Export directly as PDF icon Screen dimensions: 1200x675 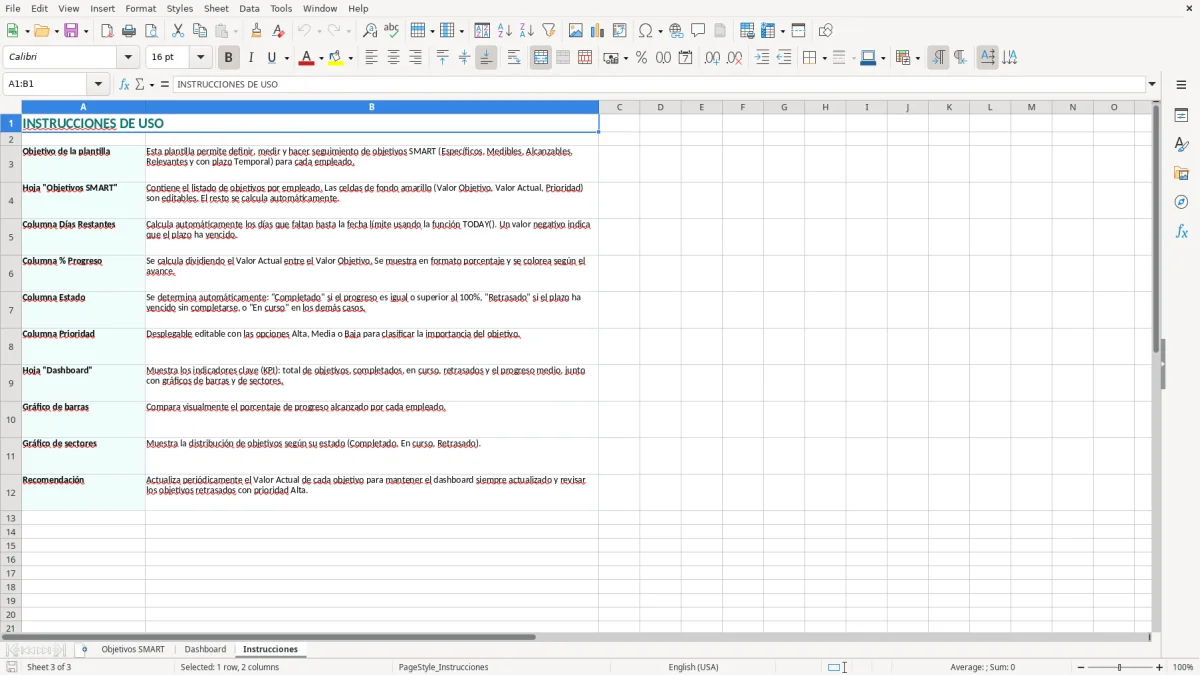pyautogui.click(x=107, y=31)
